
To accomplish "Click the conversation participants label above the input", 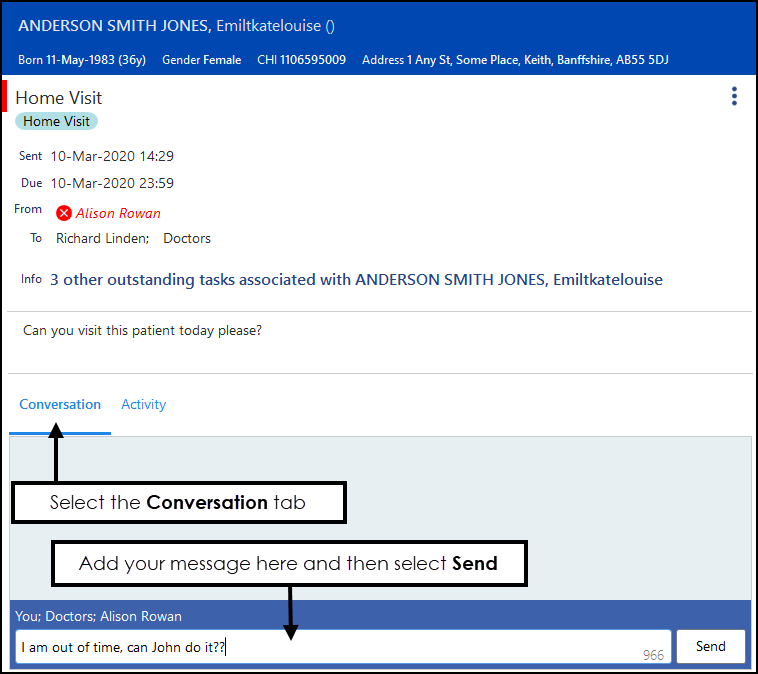I will click(x=98, y=616).
